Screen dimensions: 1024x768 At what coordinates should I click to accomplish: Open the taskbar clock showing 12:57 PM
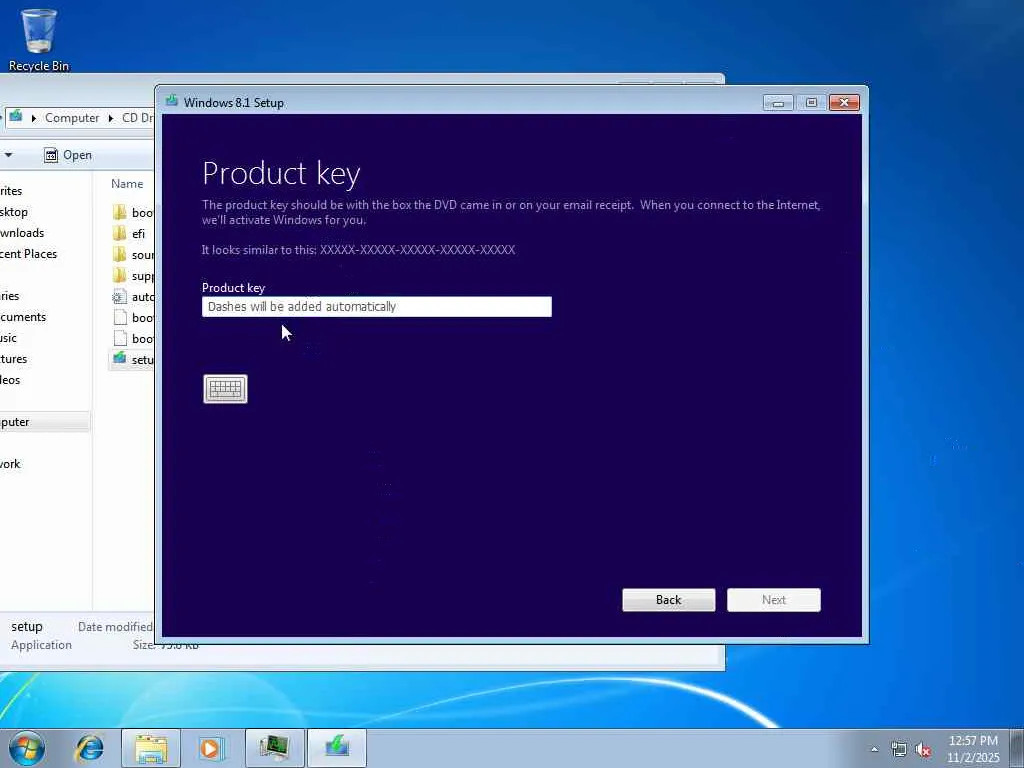[973, 748]
